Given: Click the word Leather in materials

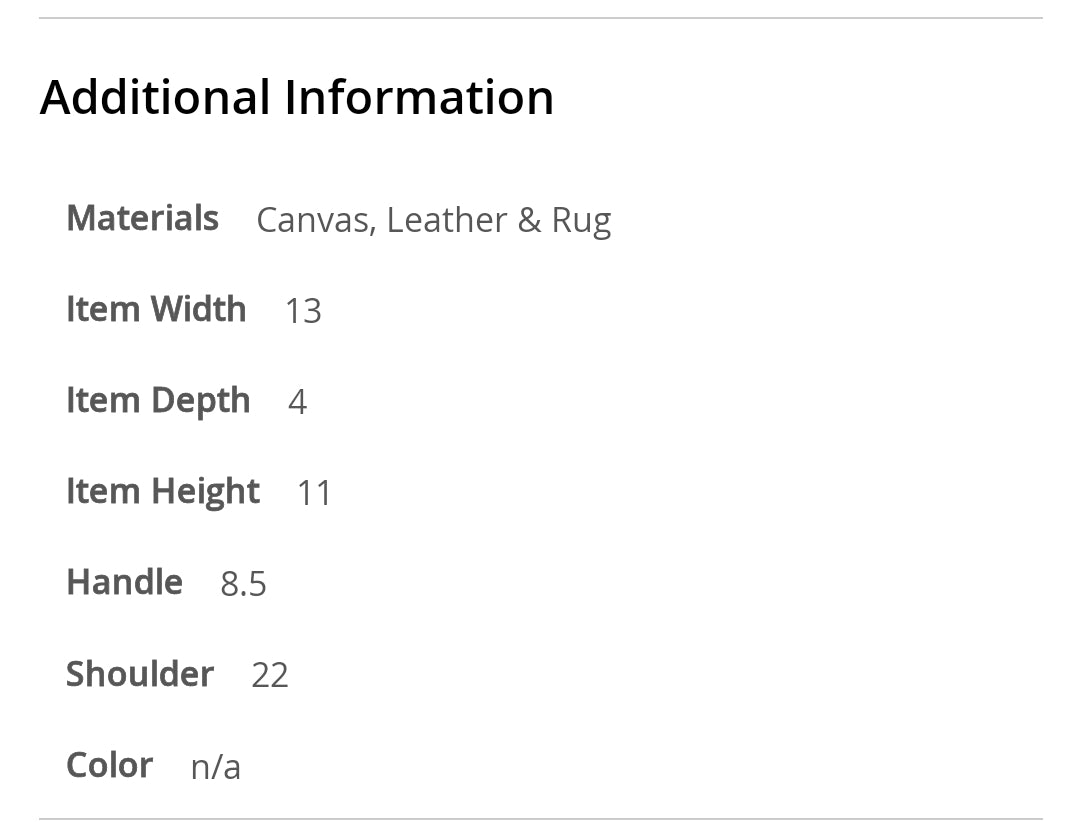Looking at the screenshot, I should 446,220.
